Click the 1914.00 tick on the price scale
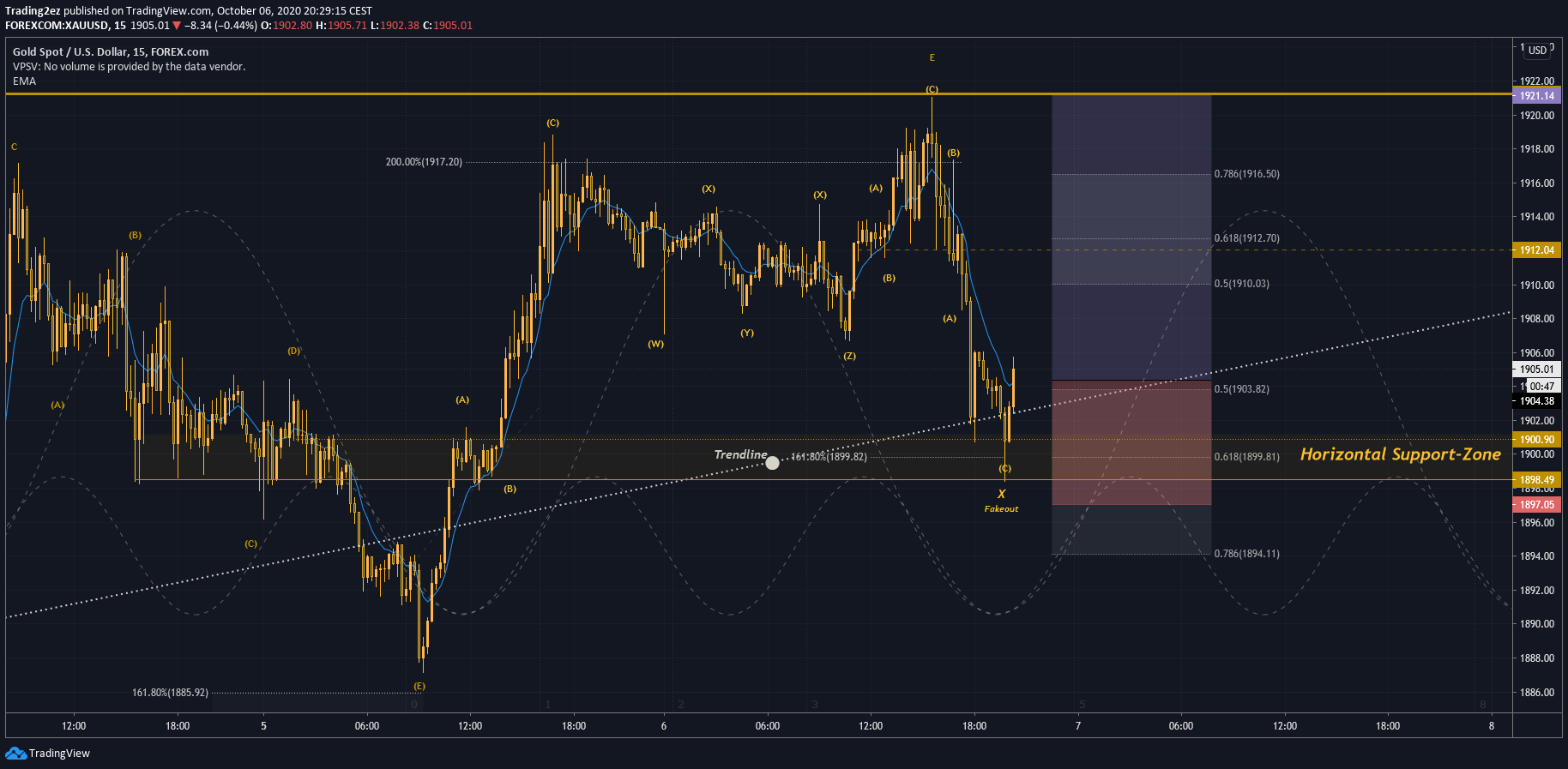Viewport: 1568px width, 769px height. (1537, 217)
